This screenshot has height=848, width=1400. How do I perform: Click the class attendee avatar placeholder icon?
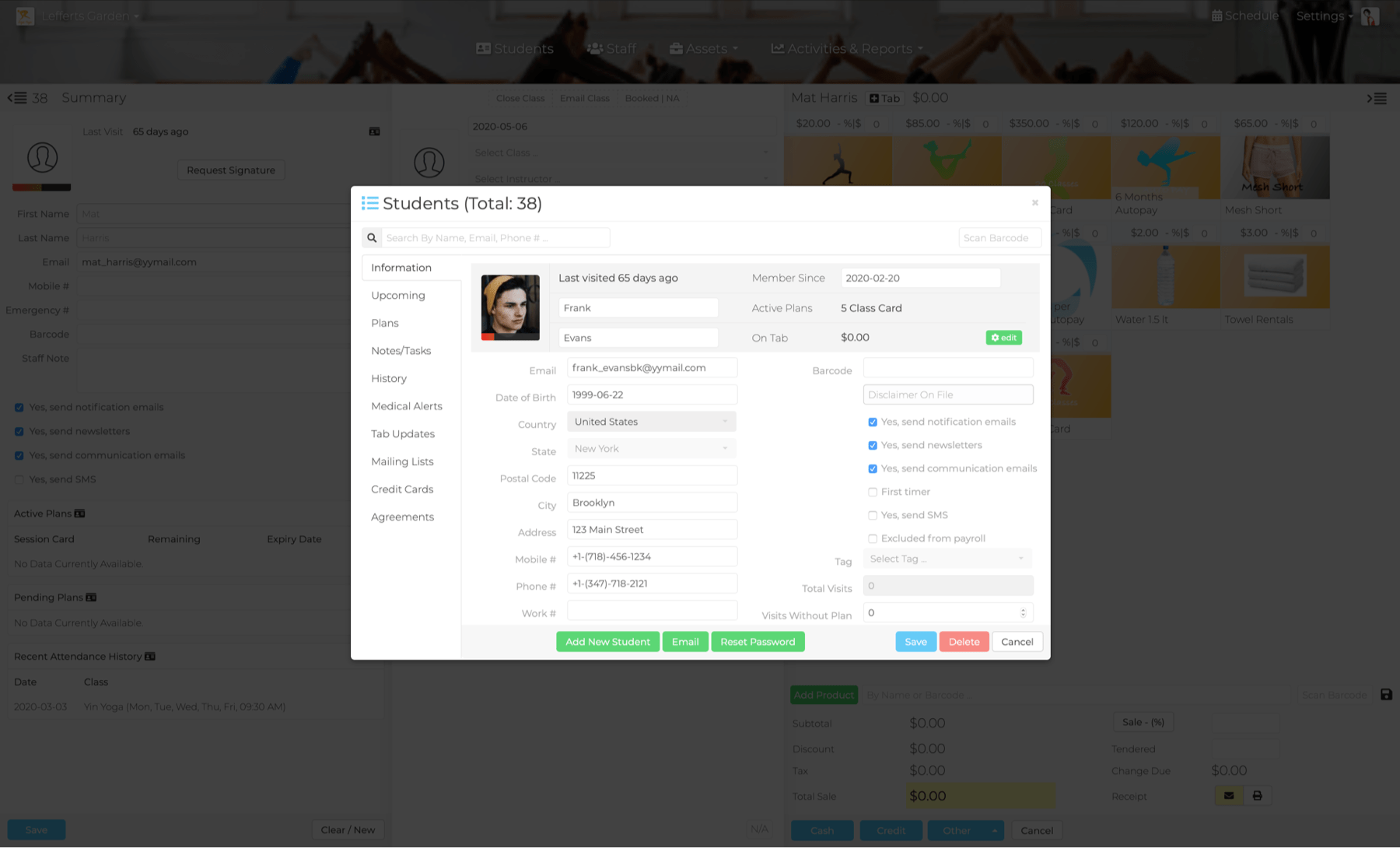click(x=429, y=163)
